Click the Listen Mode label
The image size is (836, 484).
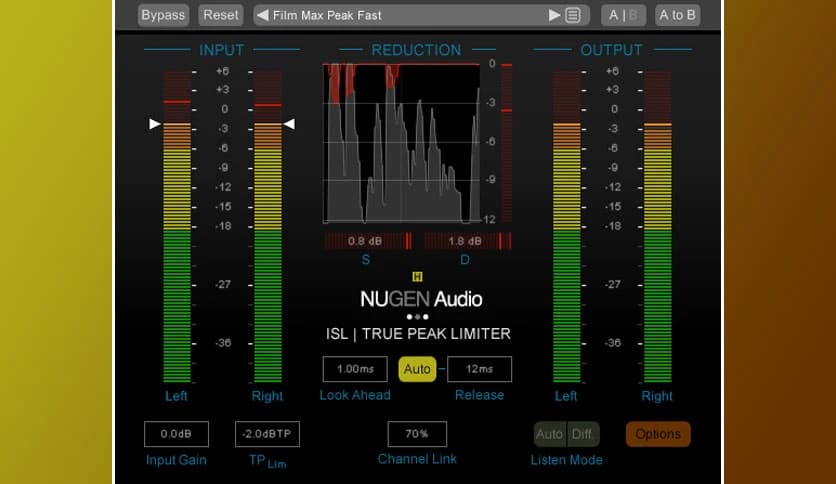566,459
